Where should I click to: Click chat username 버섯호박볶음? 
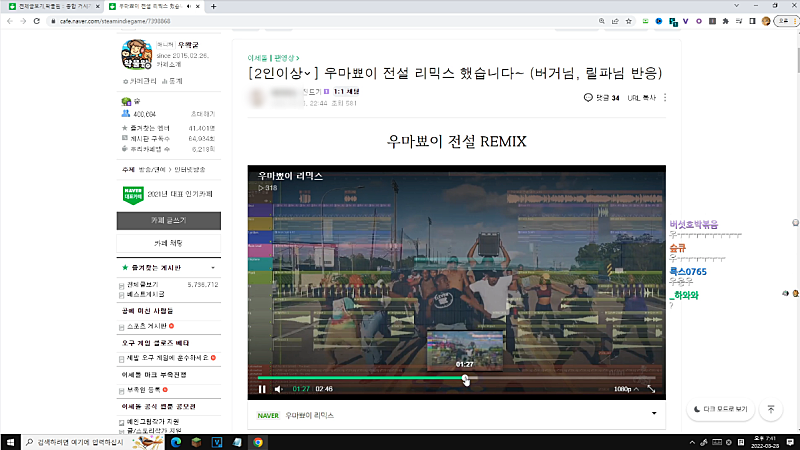(x=693, y=224)
